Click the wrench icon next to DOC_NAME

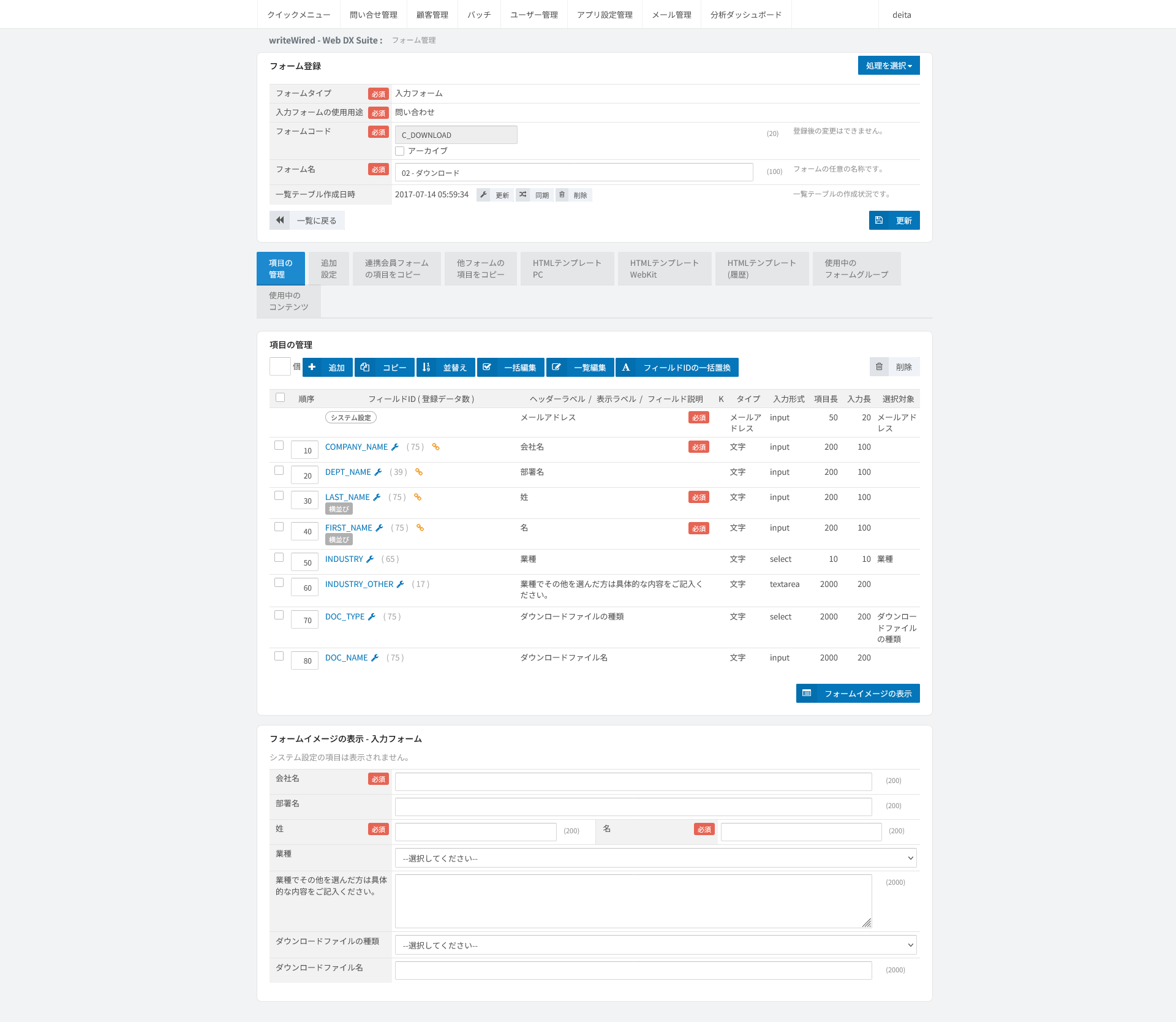375,658
